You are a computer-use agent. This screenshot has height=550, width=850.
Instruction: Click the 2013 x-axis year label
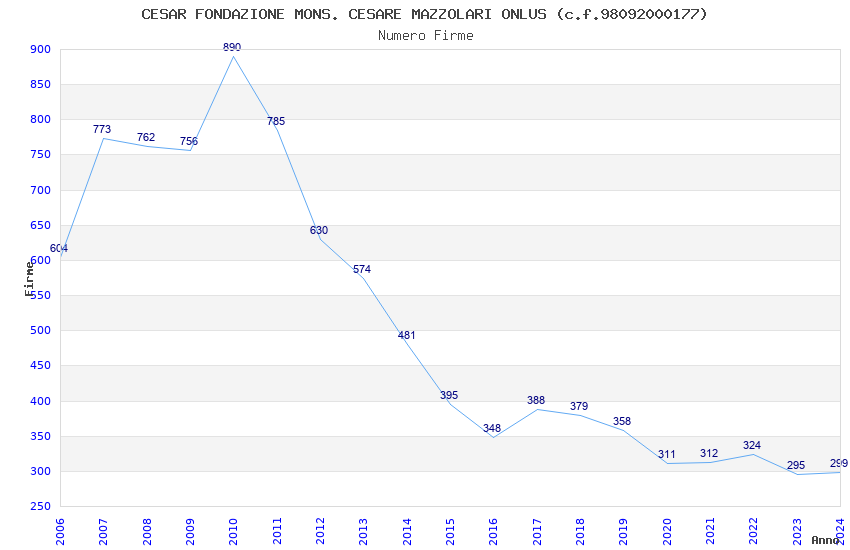[363, 532]
